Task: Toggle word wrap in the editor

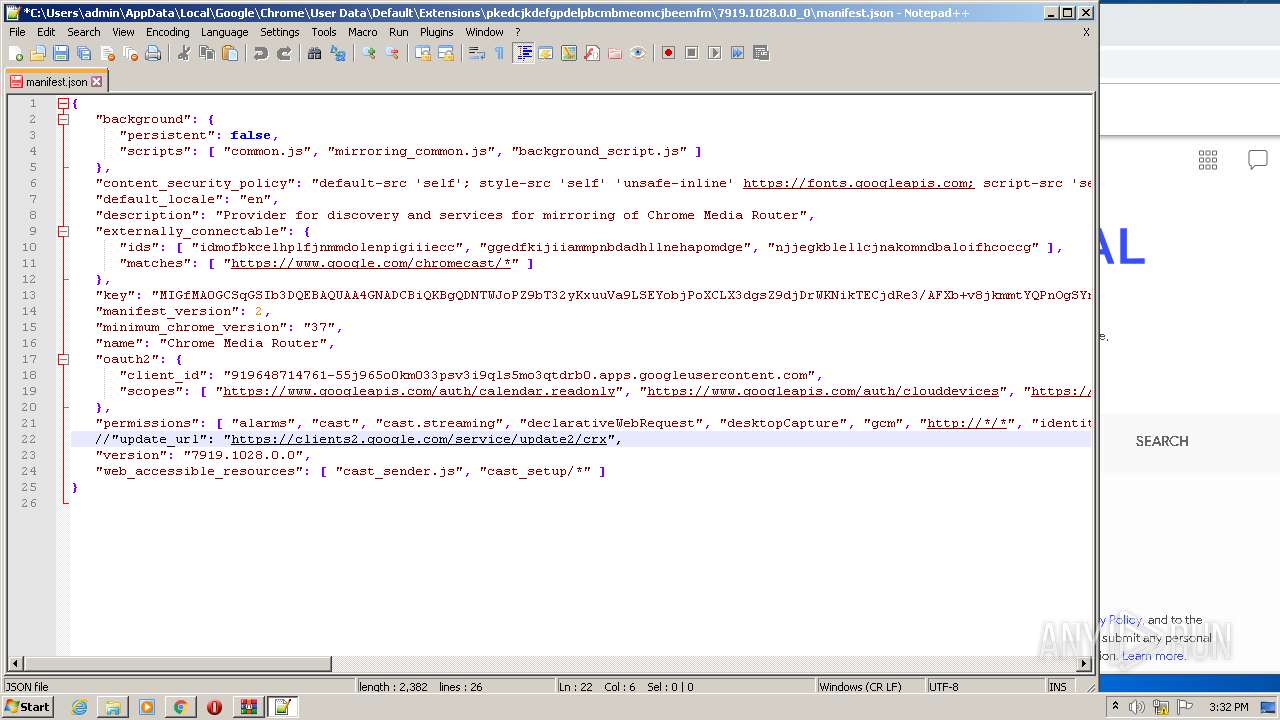Action: 477,53
